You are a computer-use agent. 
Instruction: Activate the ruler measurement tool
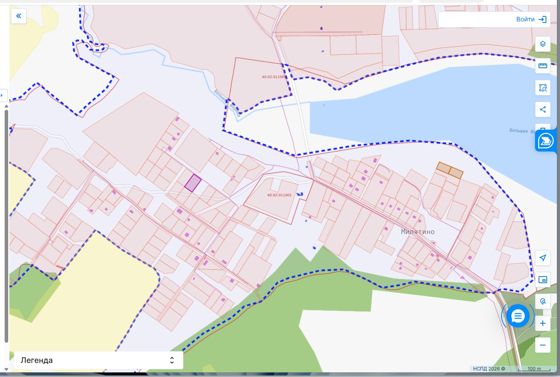coord(542,66)
